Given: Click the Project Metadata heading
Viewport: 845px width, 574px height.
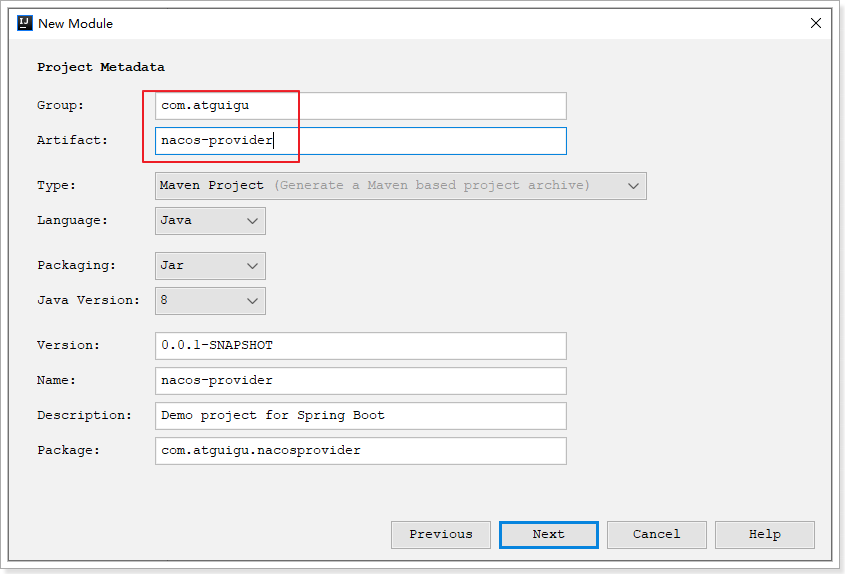Looking at the screenshot, I should 101,68.
